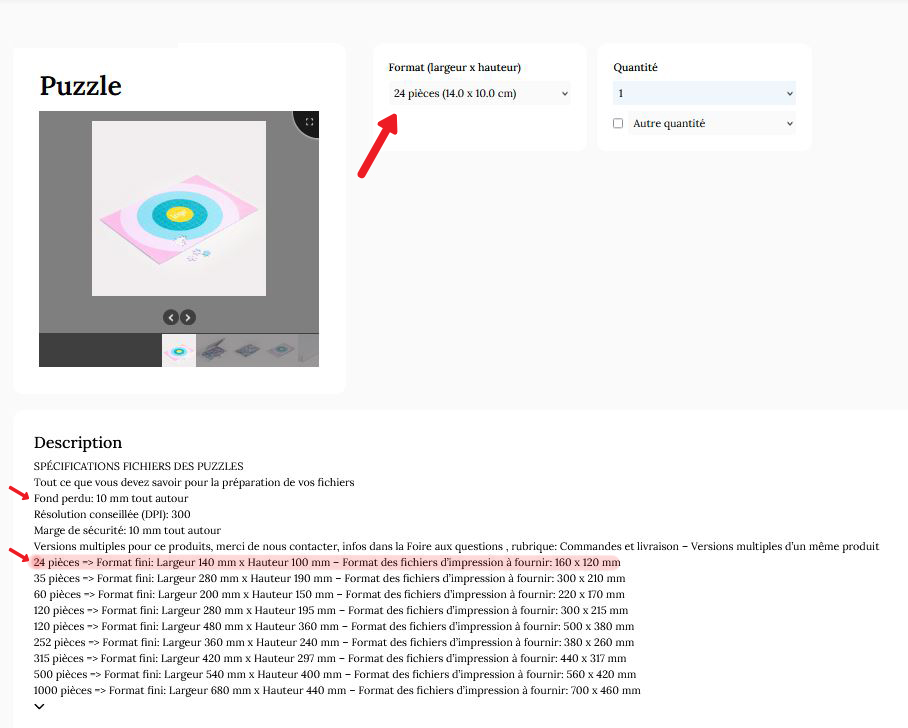Pick the third thumbnail in the gallery strip

(x=247, y=350)
